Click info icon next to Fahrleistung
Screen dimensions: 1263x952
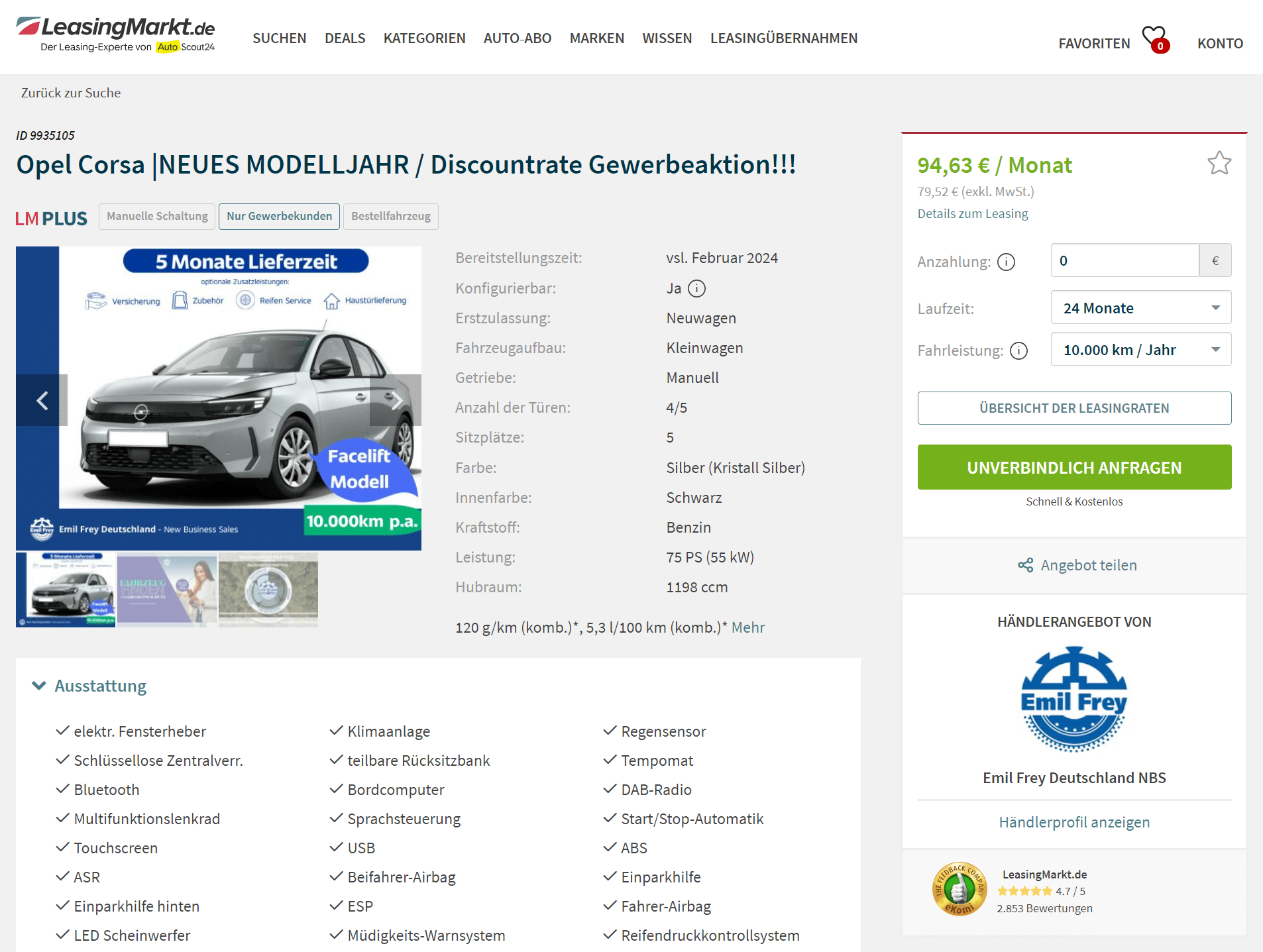[x=1018, y=350]
